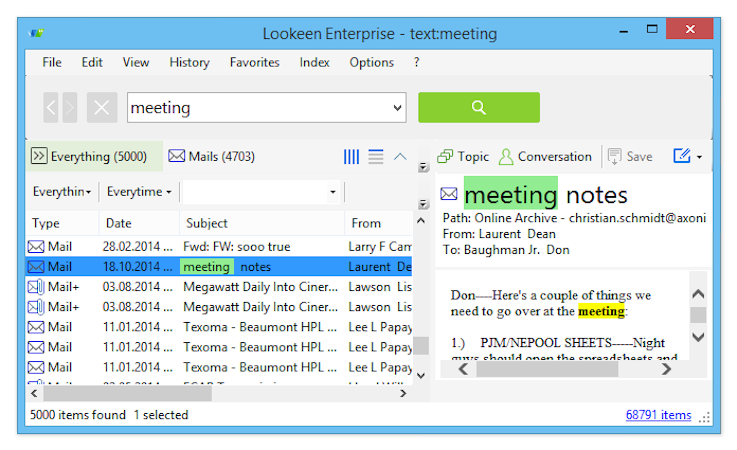Open the Everytime date filter dropdown

point(139,192)
